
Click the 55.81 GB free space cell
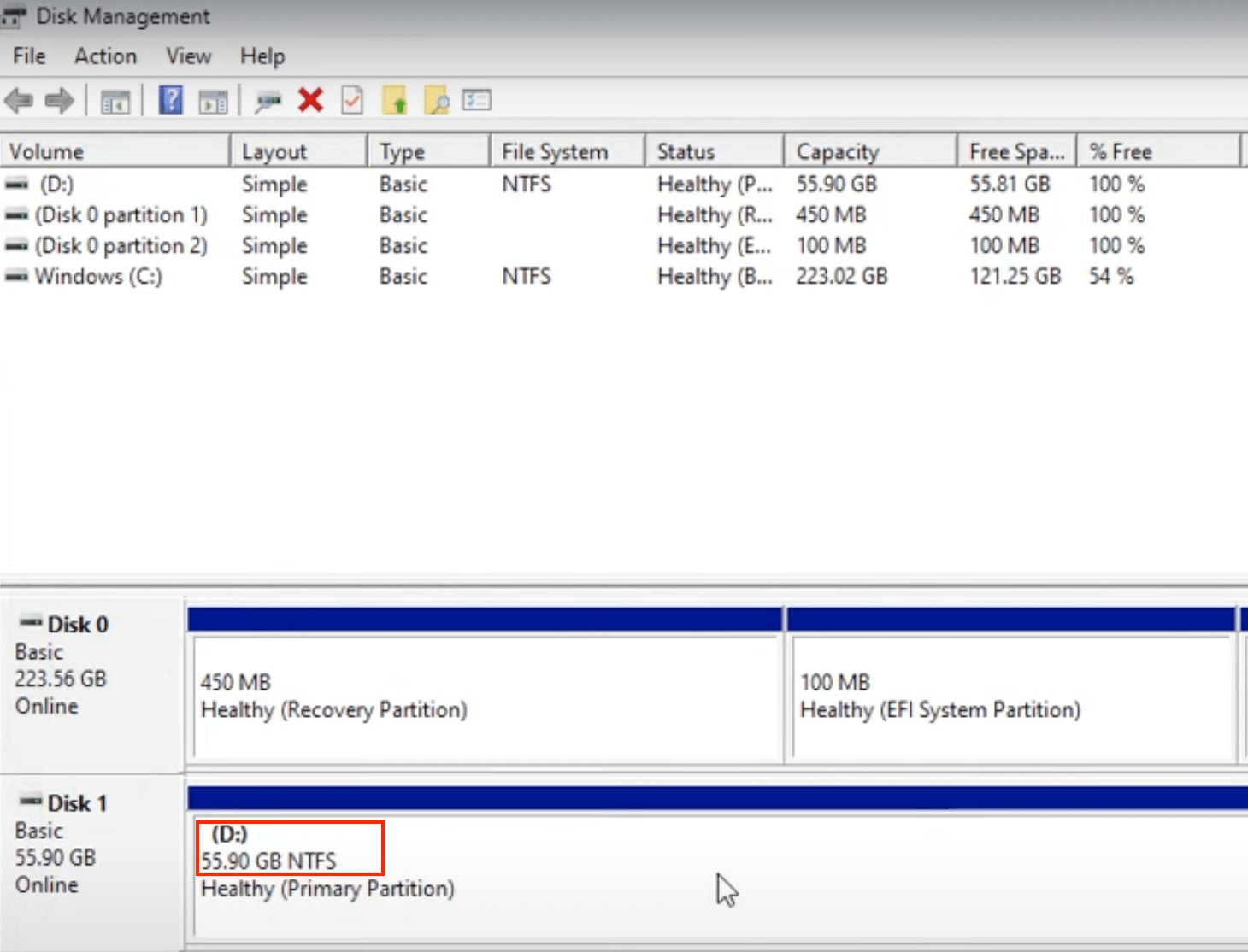[1010, 184]
